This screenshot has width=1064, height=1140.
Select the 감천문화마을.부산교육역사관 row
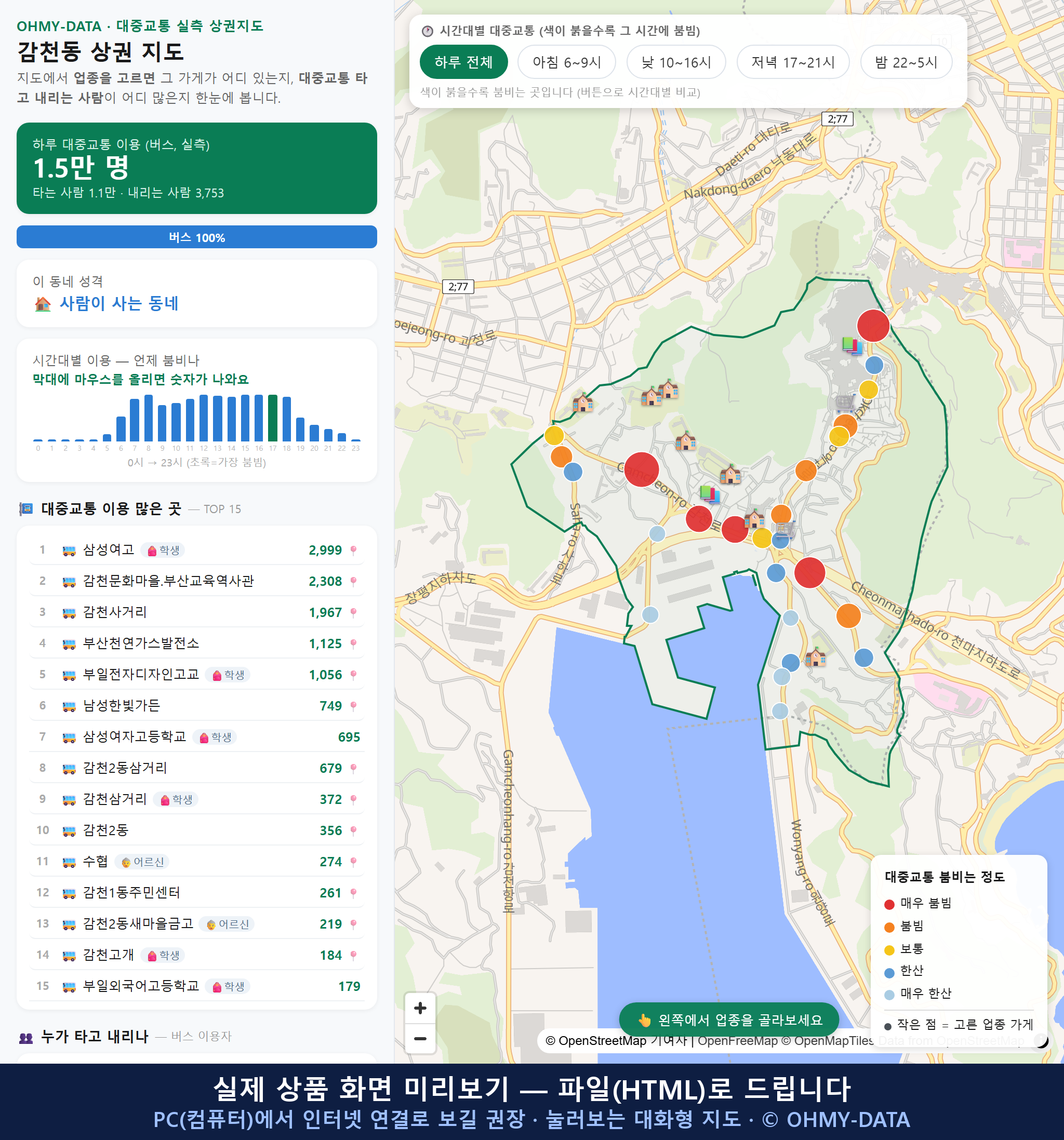point(197,582)
